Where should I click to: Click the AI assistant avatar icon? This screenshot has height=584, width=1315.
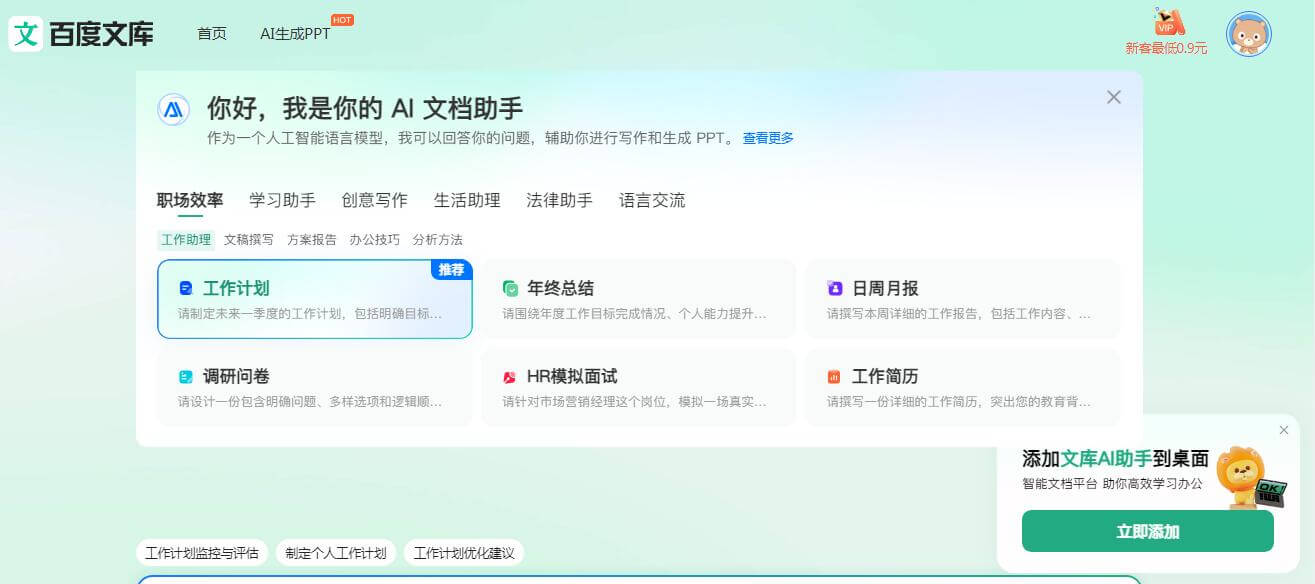(173, 110)
